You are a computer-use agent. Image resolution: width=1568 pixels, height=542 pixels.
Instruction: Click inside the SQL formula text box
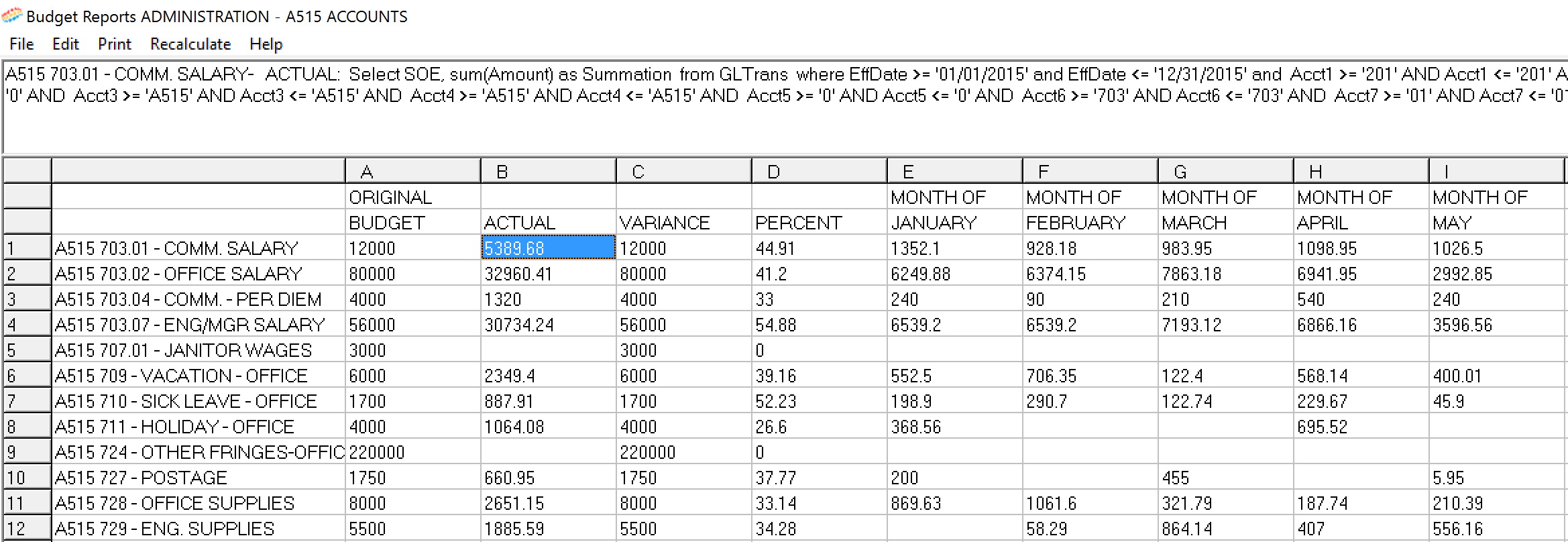point(785,107)
